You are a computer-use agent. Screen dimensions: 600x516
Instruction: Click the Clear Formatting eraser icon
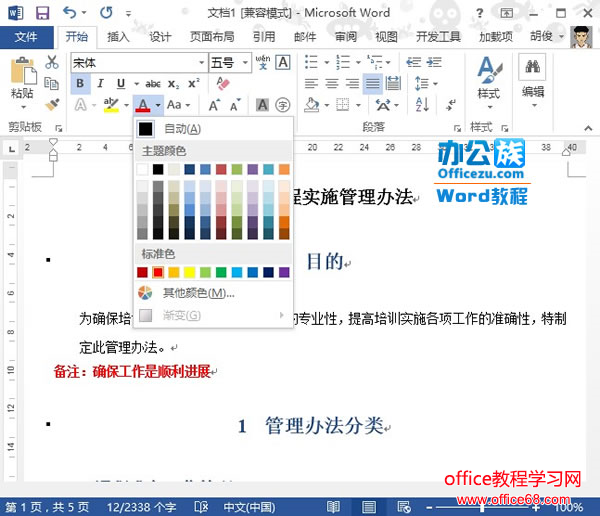[223, 83]
